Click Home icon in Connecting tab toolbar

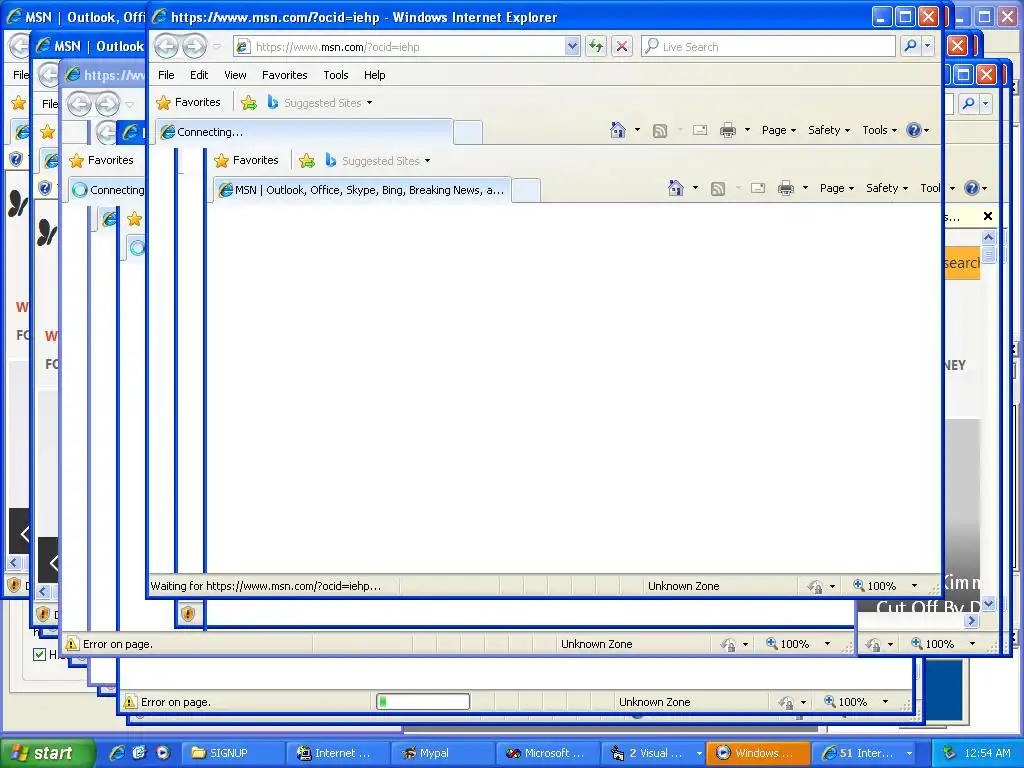[618, 130]
